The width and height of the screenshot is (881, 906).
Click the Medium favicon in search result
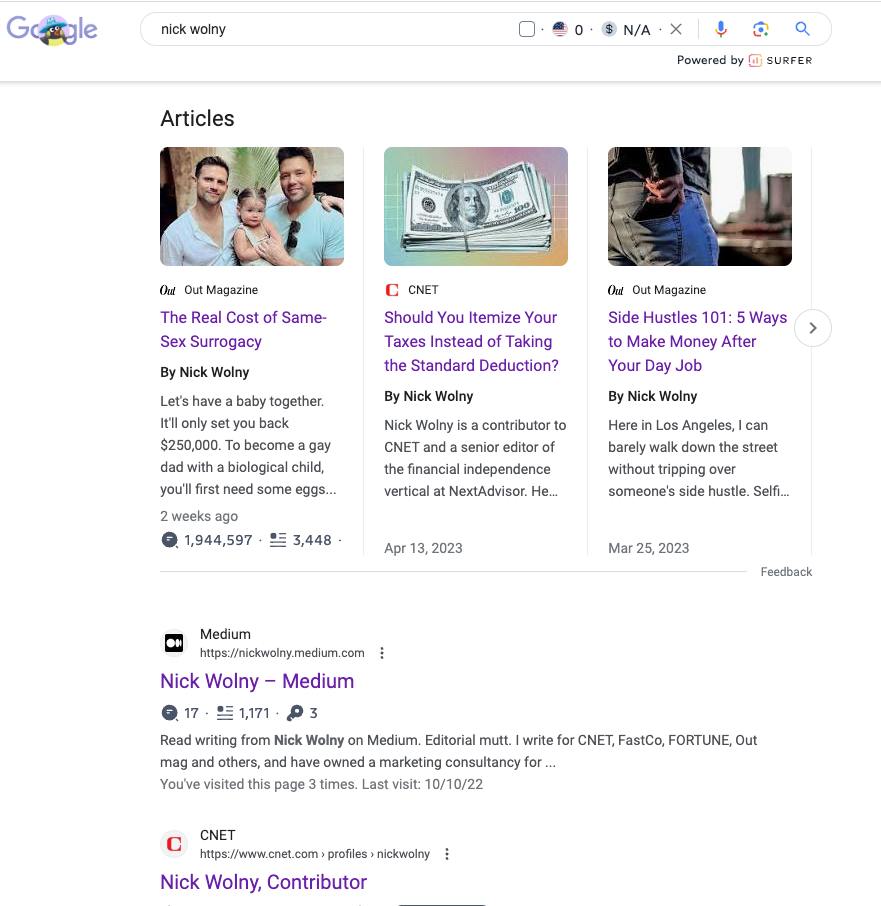(174, 643)
